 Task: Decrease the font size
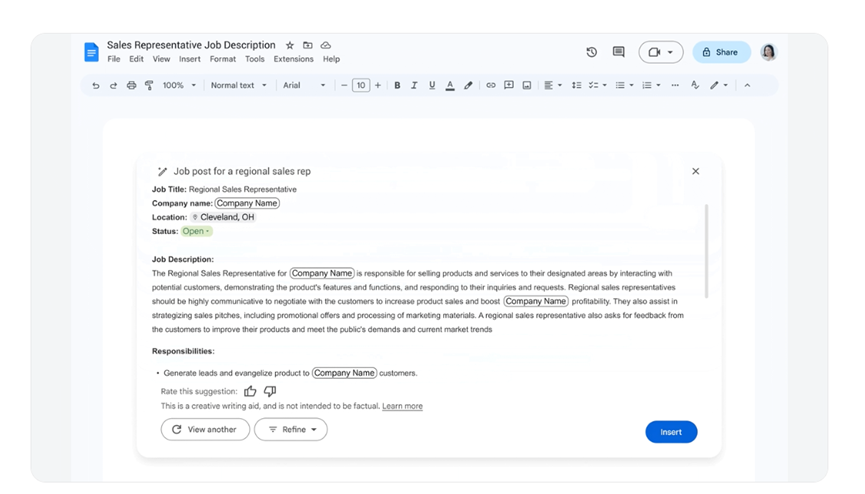pyautogui.click(x=344, y=86)
